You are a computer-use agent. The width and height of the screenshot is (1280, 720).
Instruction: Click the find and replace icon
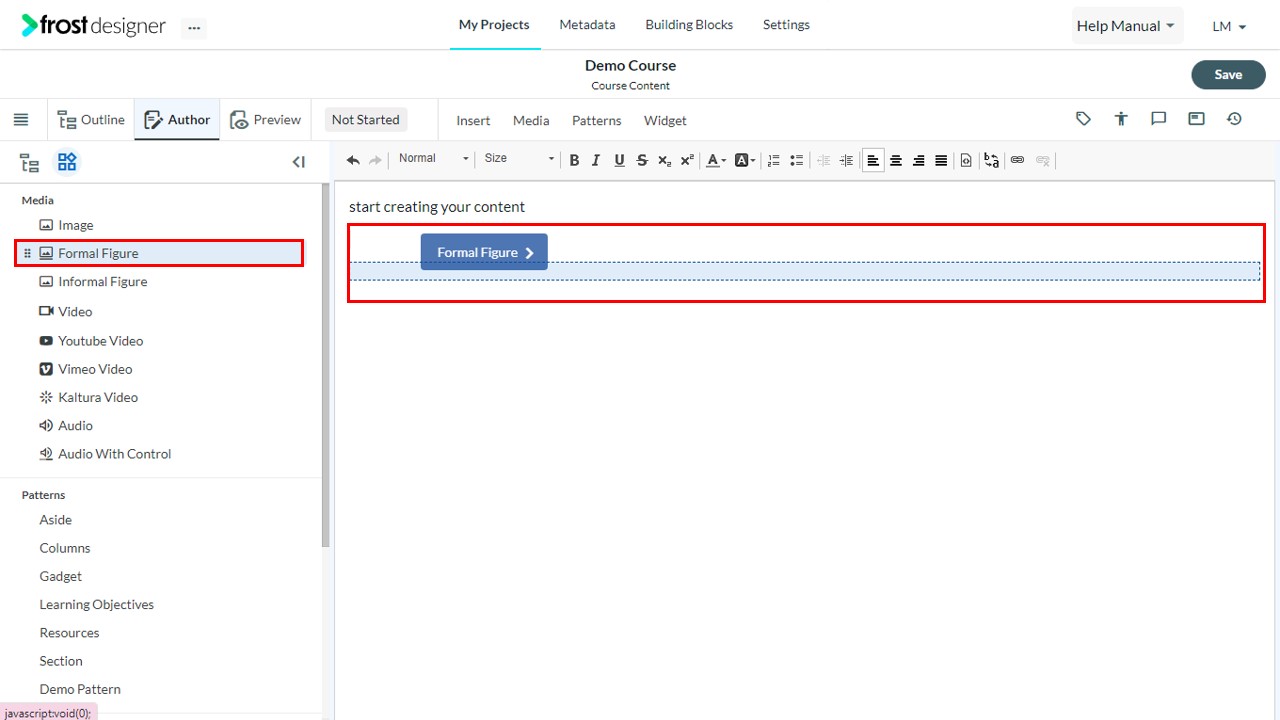pos(991,160)
